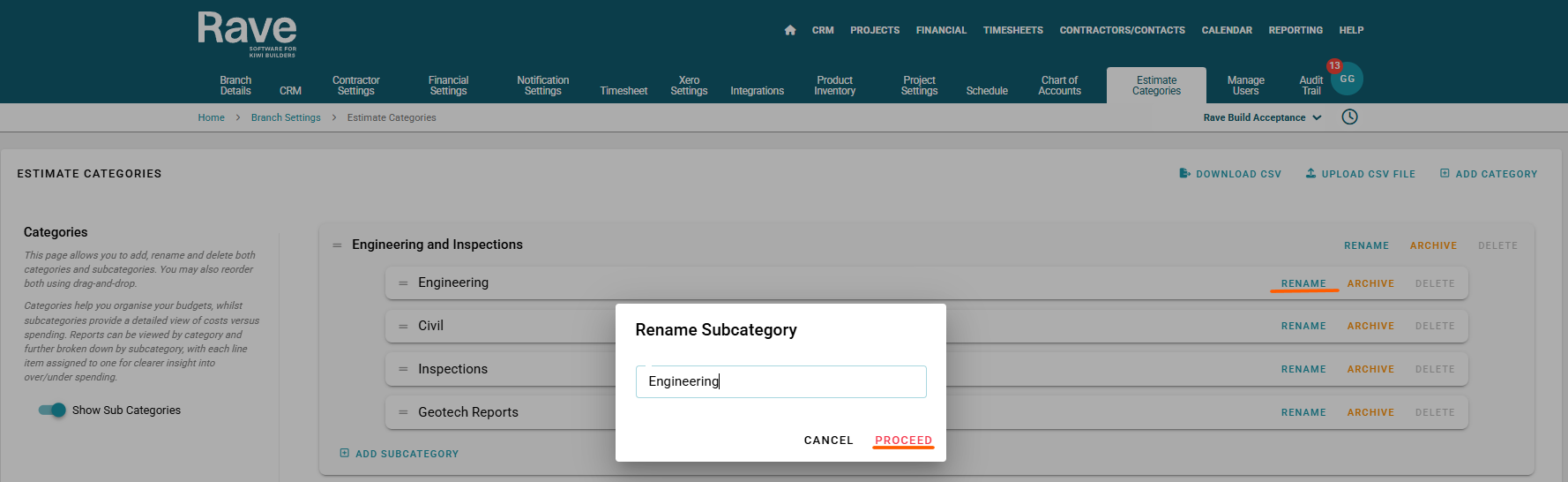Viewport: 1568px width, 482px height.
Task: Open the Rave Build Acceptance branch dropdown
Action: pyautogui.click(x=1262, y=117)
